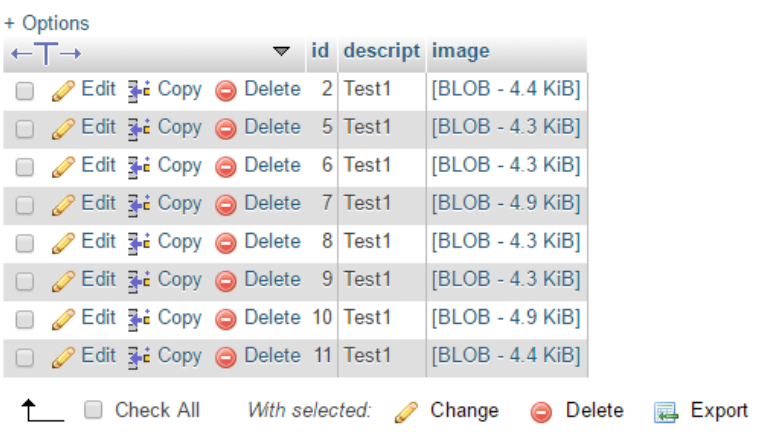Click the Copy icon for row id 10
Image resolution: width=763 pixels, height=436 pixels.
coord(138,318)
